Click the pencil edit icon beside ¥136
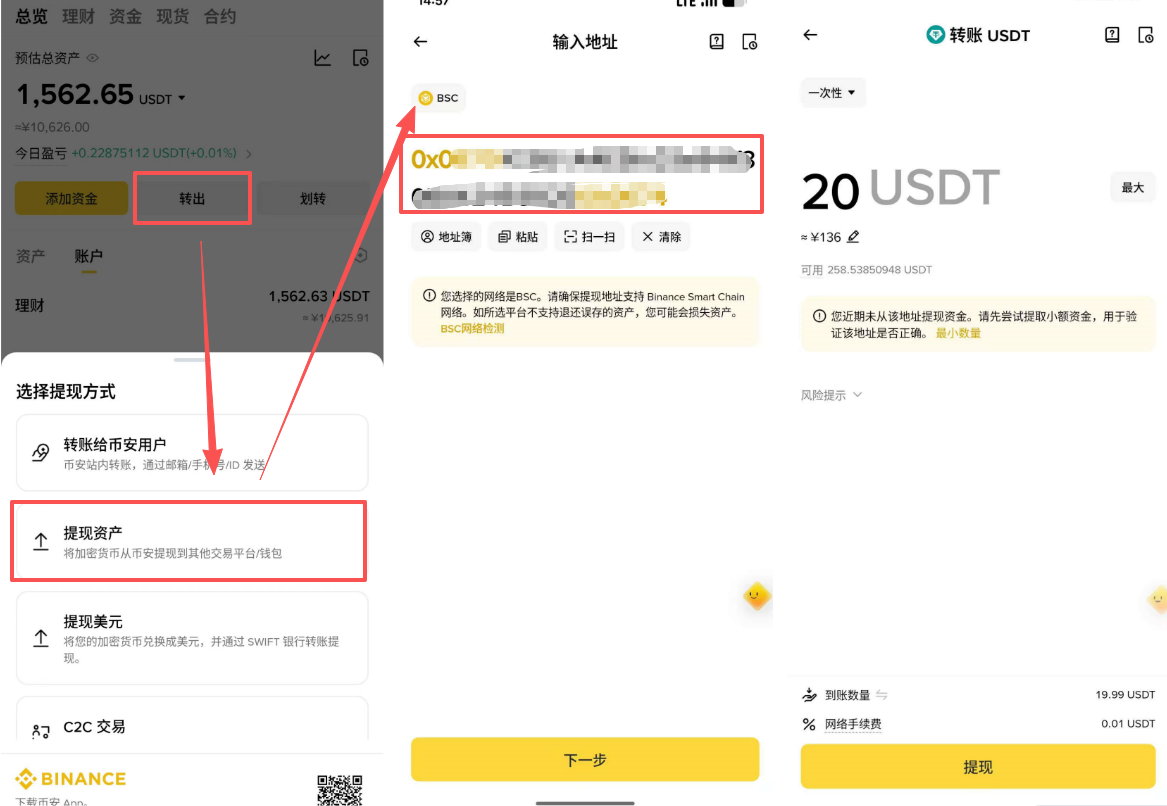Screen dimensions: 1167x806 pos(853,237)
